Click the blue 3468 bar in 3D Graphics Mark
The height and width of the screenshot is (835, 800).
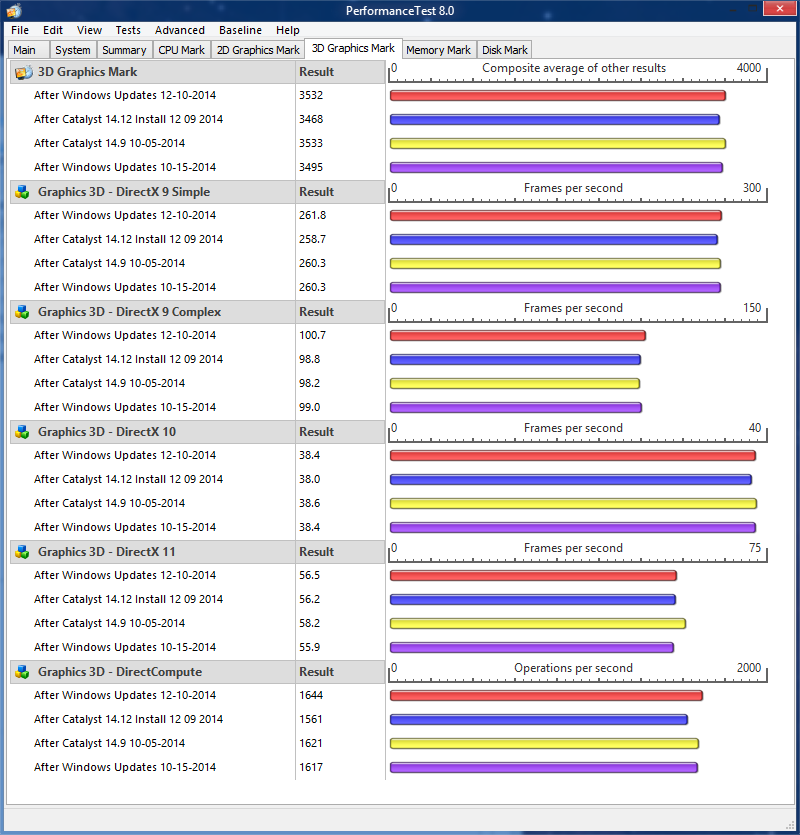pos(554,119)
